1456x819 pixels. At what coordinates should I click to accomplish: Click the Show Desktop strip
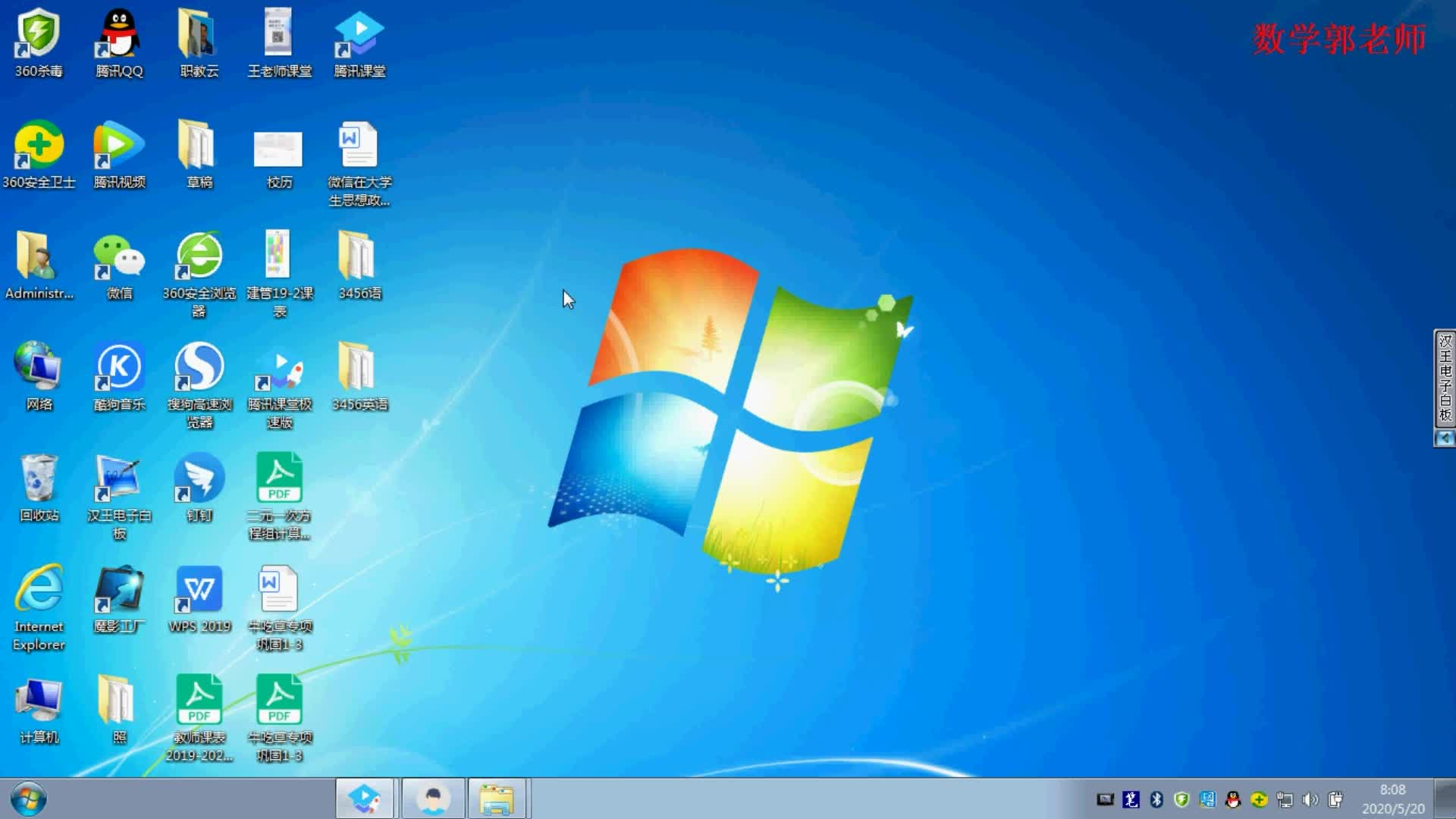pyautogui.click(x=1446, y=799)
